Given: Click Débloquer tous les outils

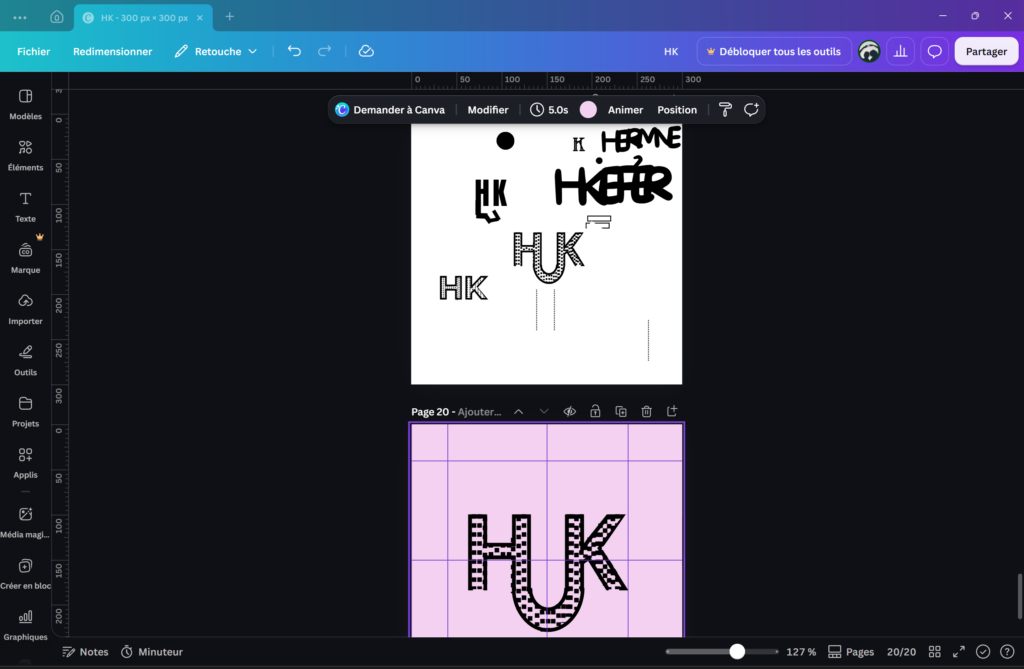Looking at the screenshot, I should coord(774,51).
